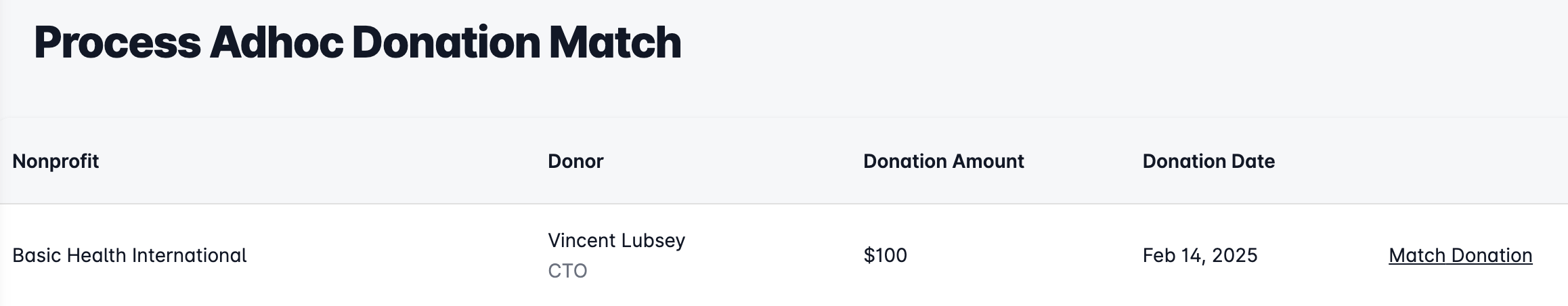Select the Donor column header
This screenshot has width=1568, height=306.
click(575, 161)
